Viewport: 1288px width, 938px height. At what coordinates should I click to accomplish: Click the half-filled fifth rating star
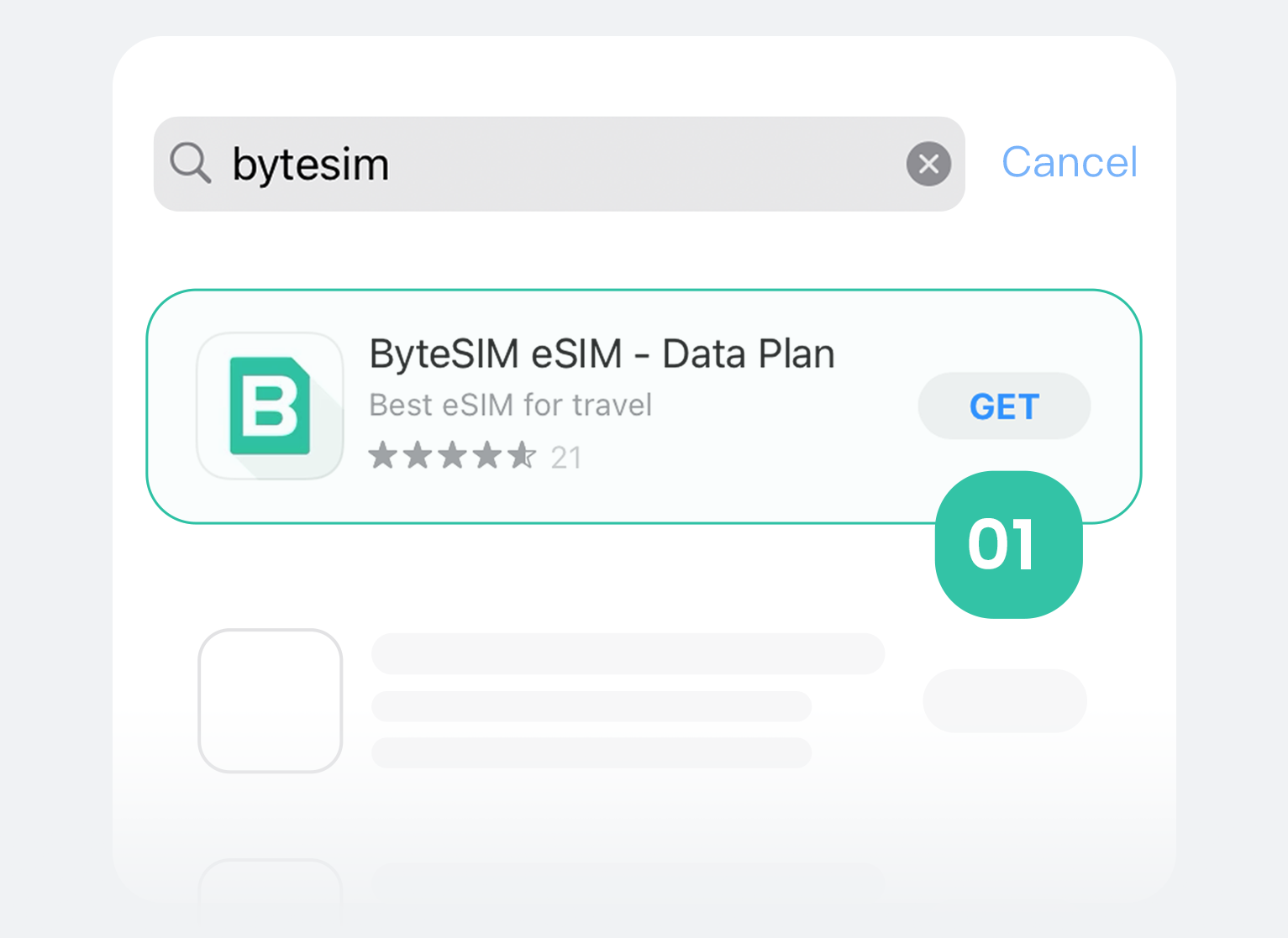(522, 455)
